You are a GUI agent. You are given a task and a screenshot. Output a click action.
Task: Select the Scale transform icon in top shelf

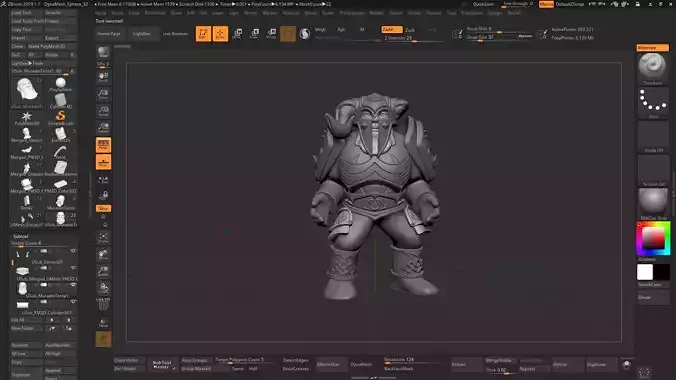click(254, 34)
